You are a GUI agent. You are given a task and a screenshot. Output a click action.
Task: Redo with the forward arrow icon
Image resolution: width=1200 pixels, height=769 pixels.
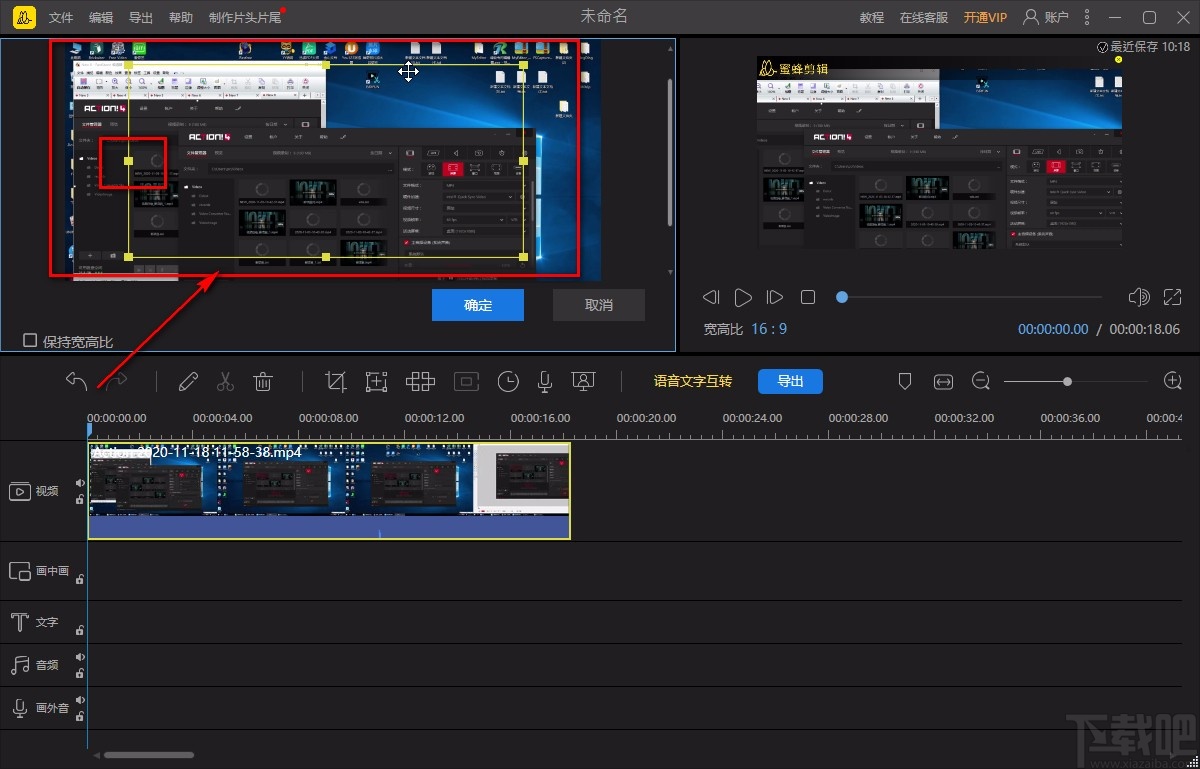[x=118, y=381]
